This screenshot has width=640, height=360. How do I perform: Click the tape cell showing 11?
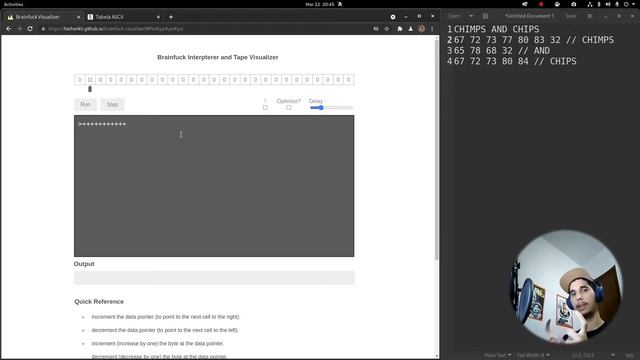[x=90, y=80]
